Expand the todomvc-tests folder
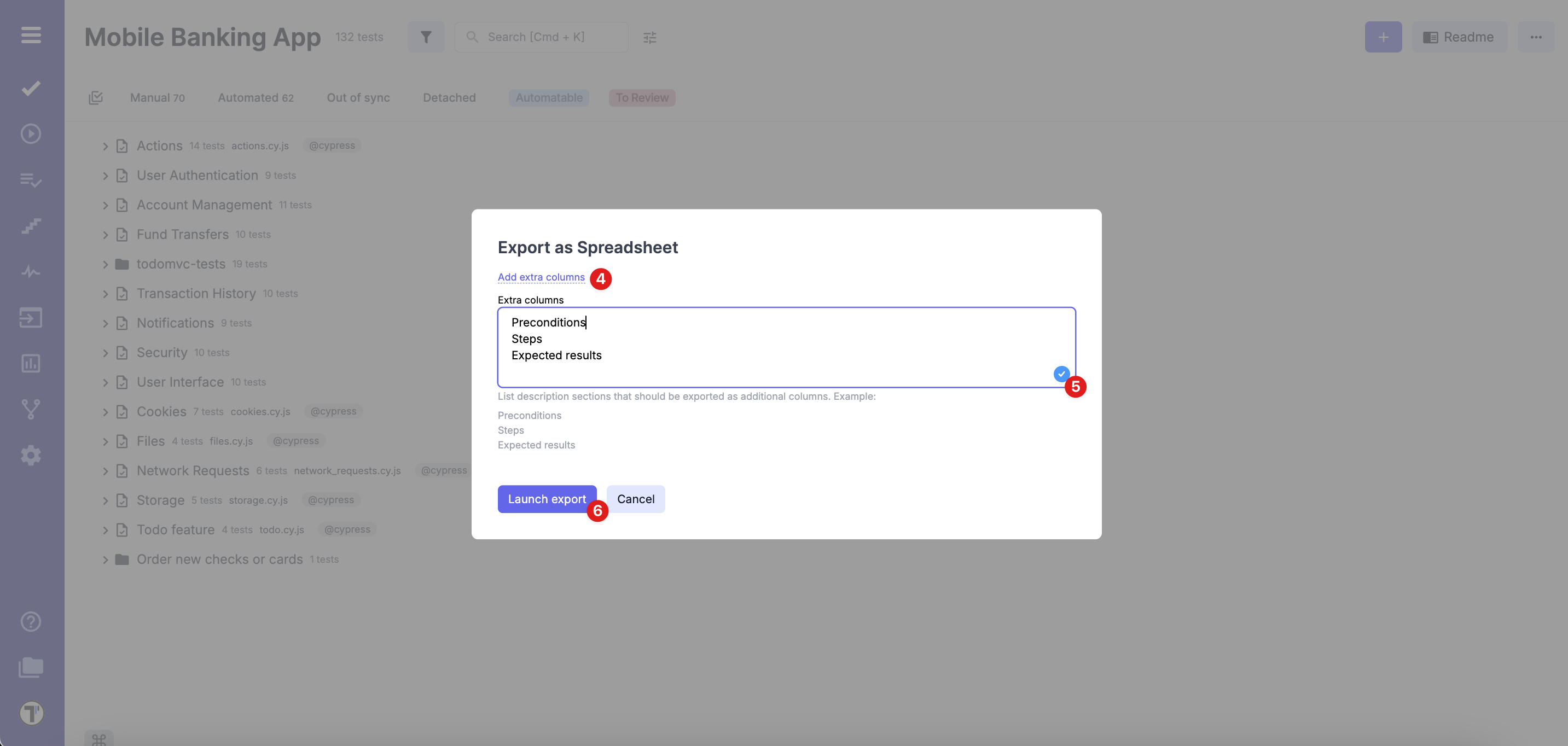The image size is (1568, 746). click(105, 264)
